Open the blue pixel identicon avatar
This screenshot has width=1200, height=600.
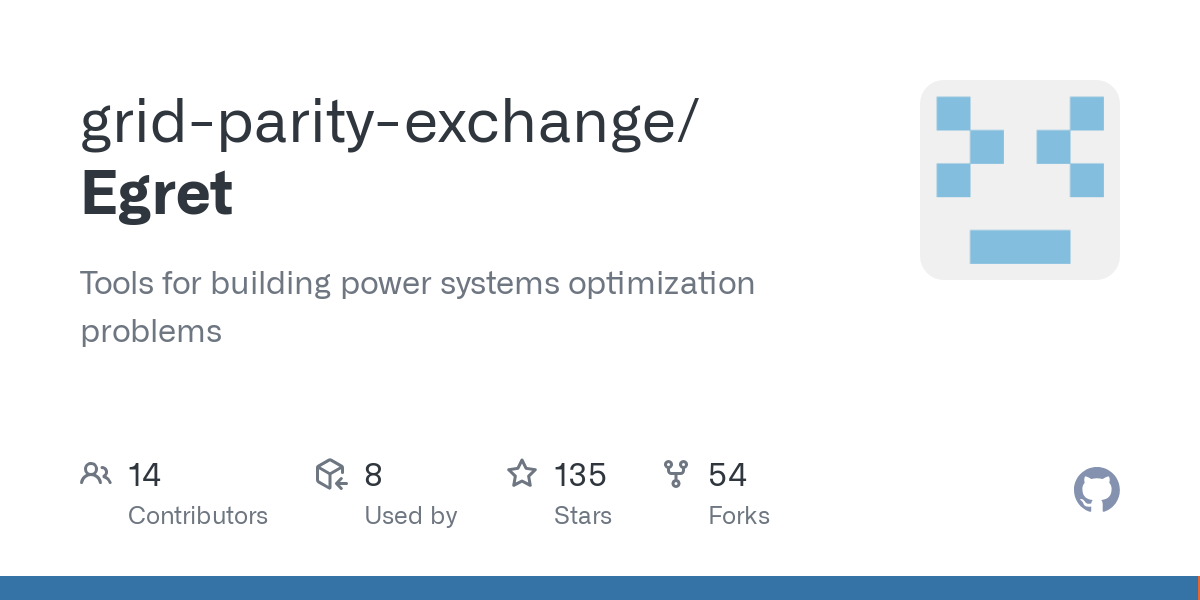(1019, 180)
